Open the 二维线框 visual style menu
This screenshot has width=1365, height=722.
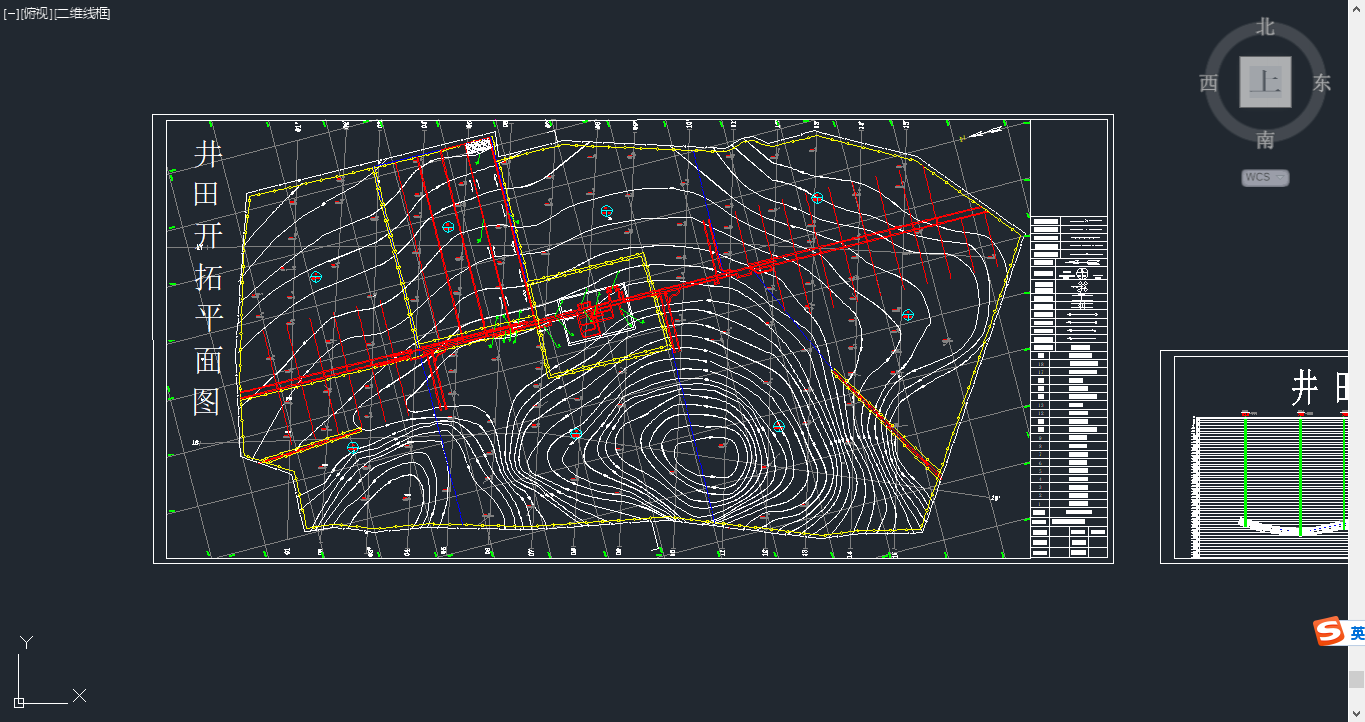click(82, 14)
